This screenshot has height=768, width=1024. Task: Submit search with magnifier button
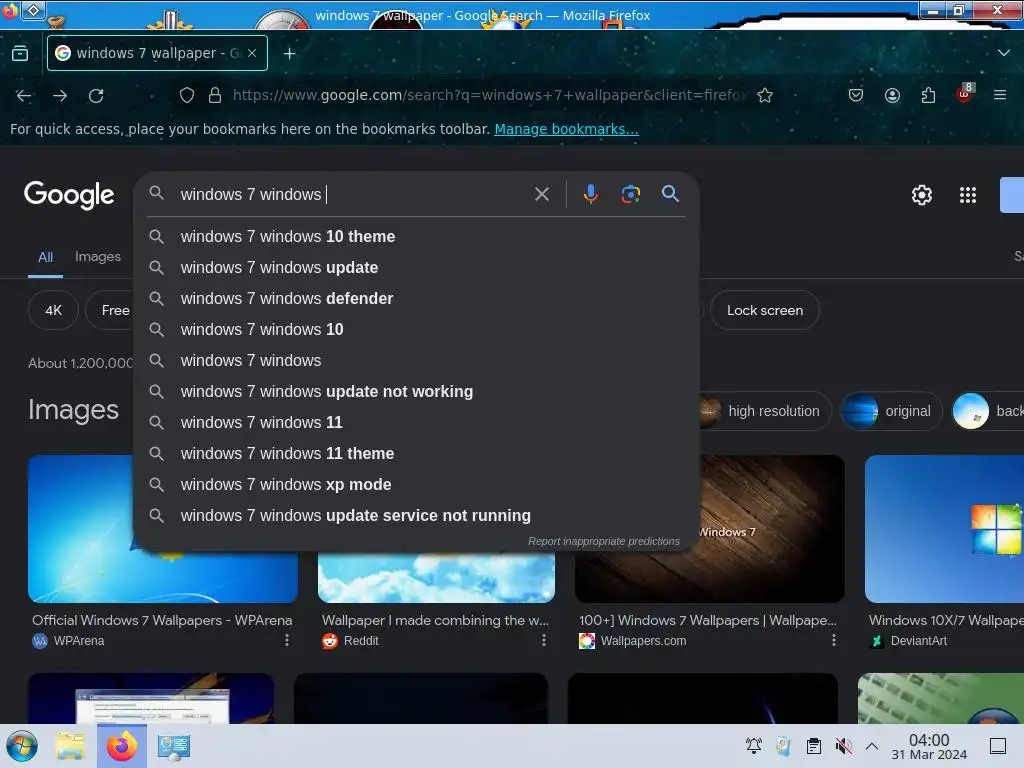[x=670, y=193]
